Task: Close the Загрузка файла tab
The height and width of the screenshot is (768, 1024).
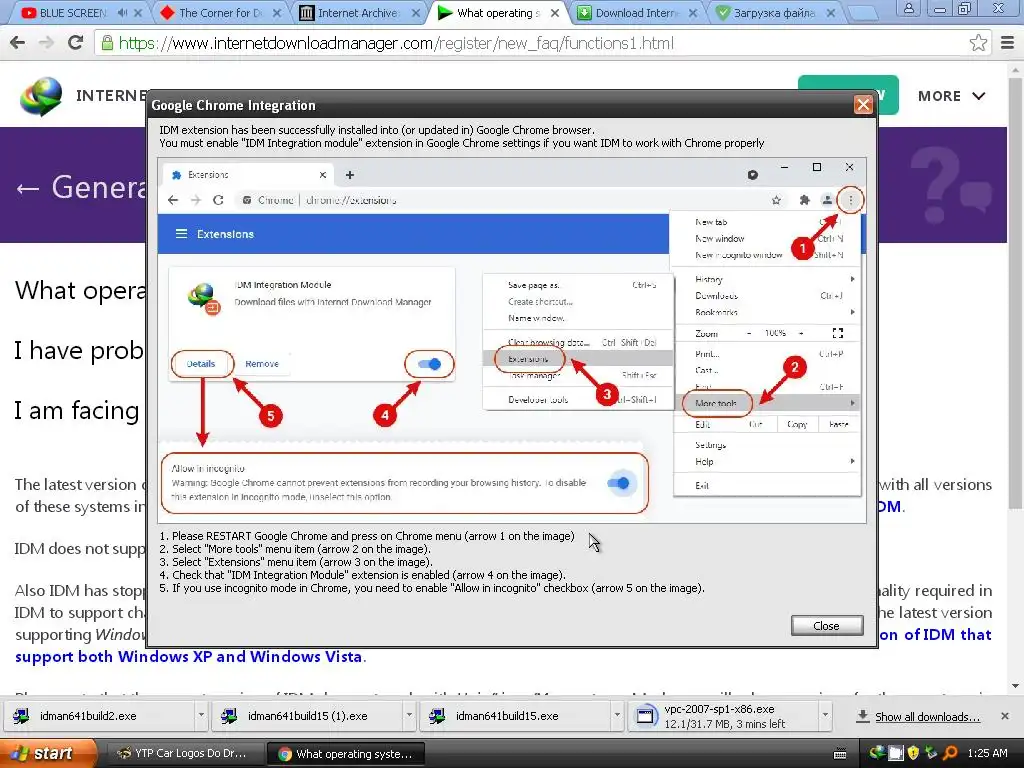Action: [831, 12]
